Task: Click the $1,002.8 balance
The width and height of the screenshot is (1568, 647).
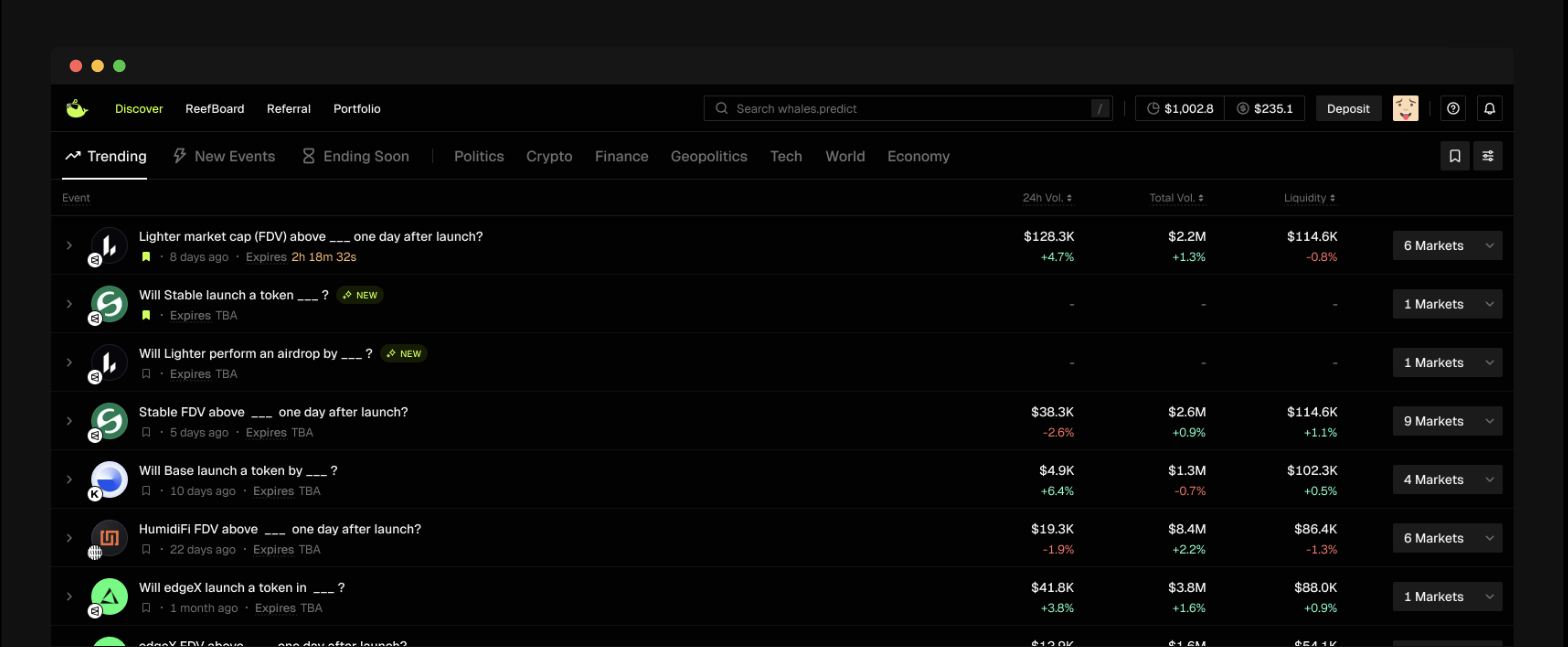Action: 1180,108
